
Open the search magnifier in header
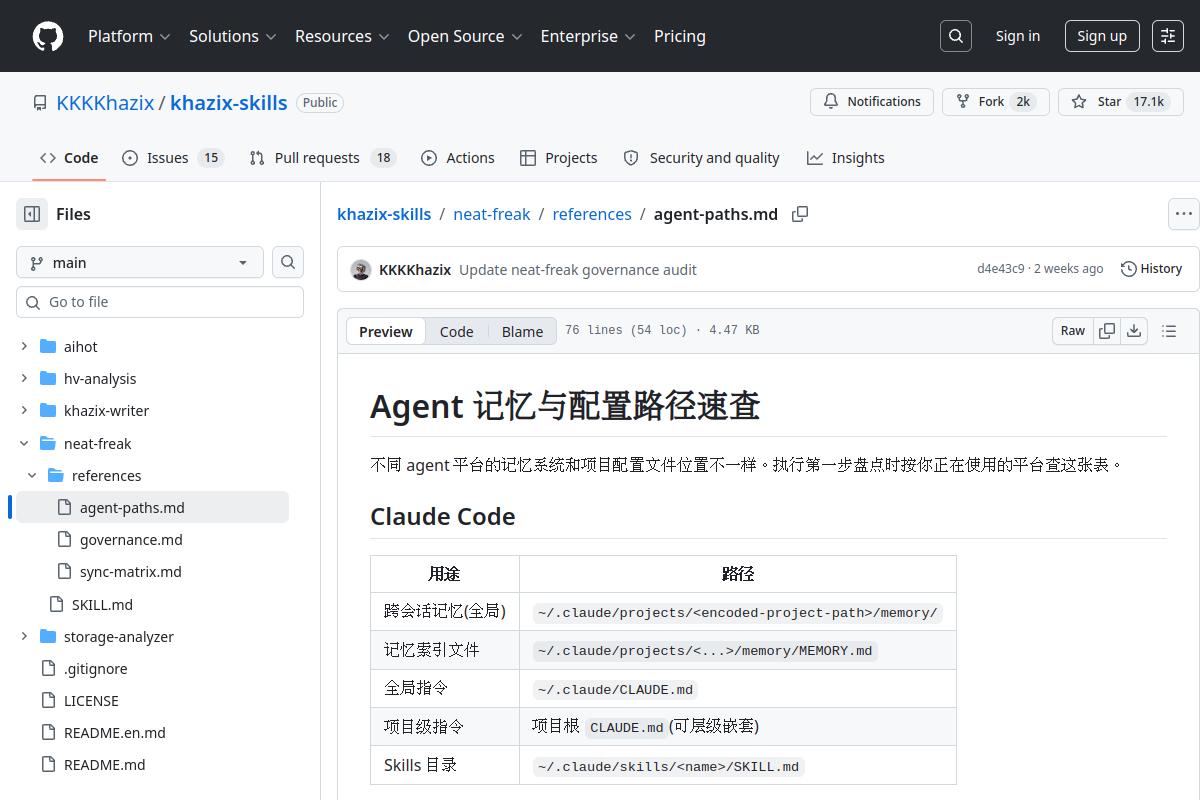tap(956, 36)
